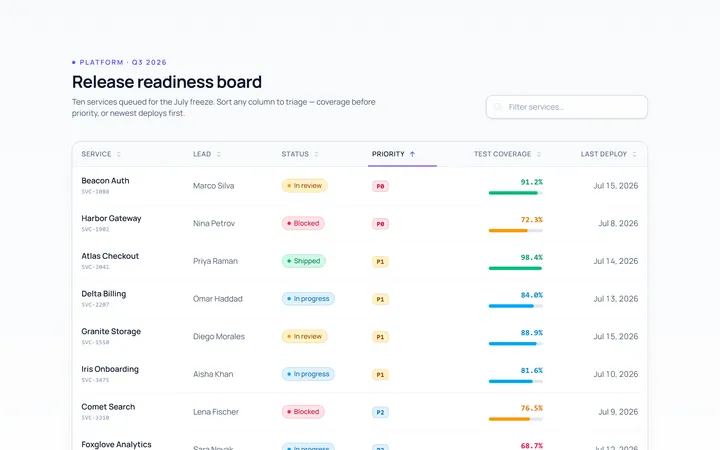Select the Iris Onboarding service name
720x450 pixels.
(110, 369)
